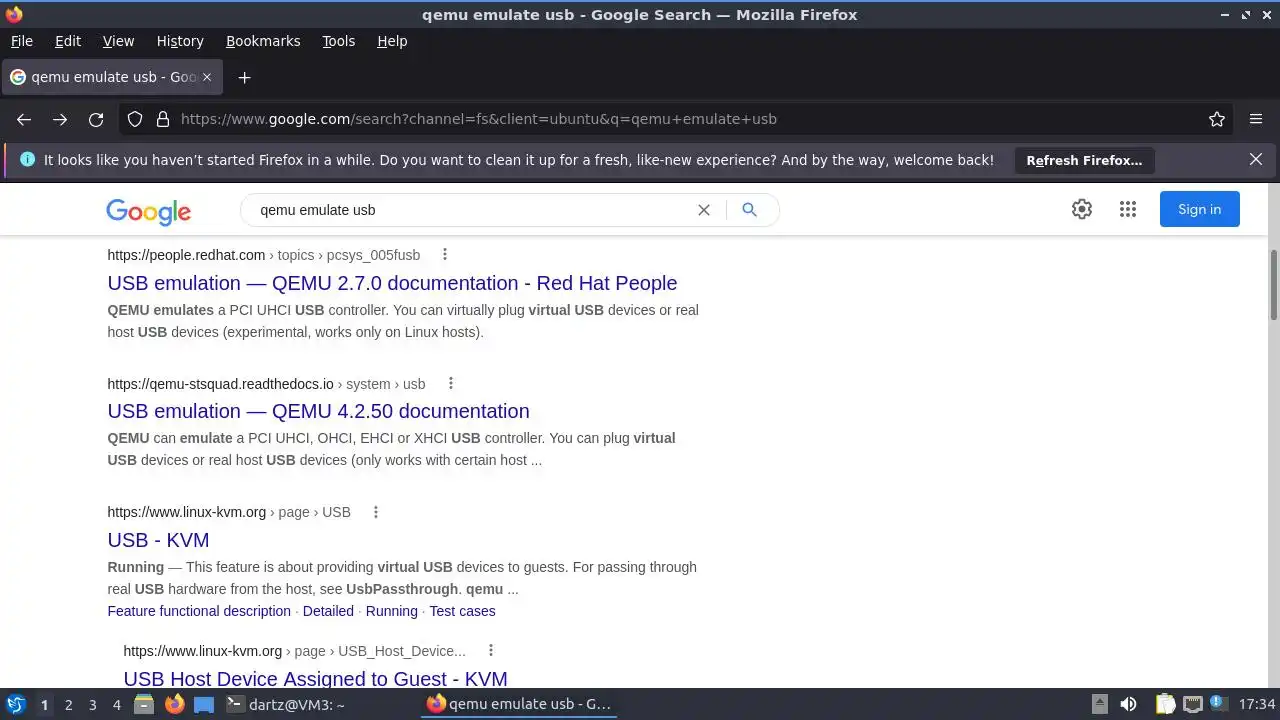
Task: Open the Edit menu
Action: [68, 41]
